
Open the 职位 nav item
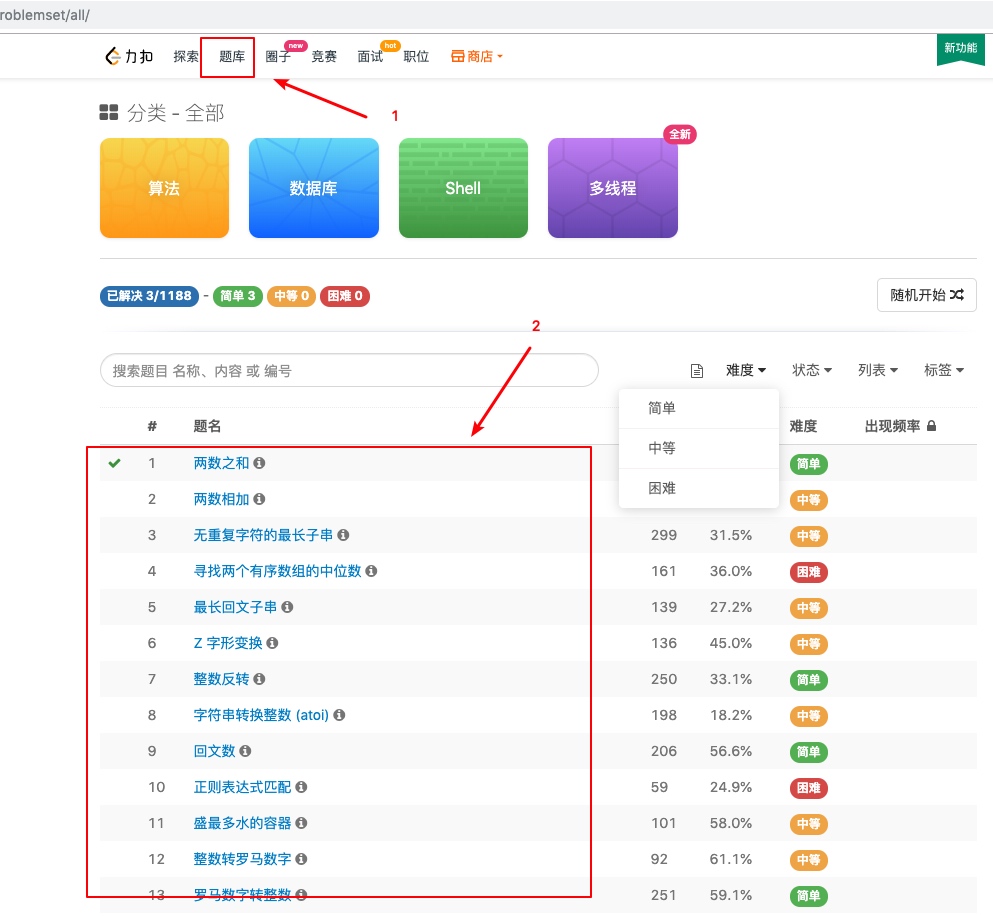[416, 56]
